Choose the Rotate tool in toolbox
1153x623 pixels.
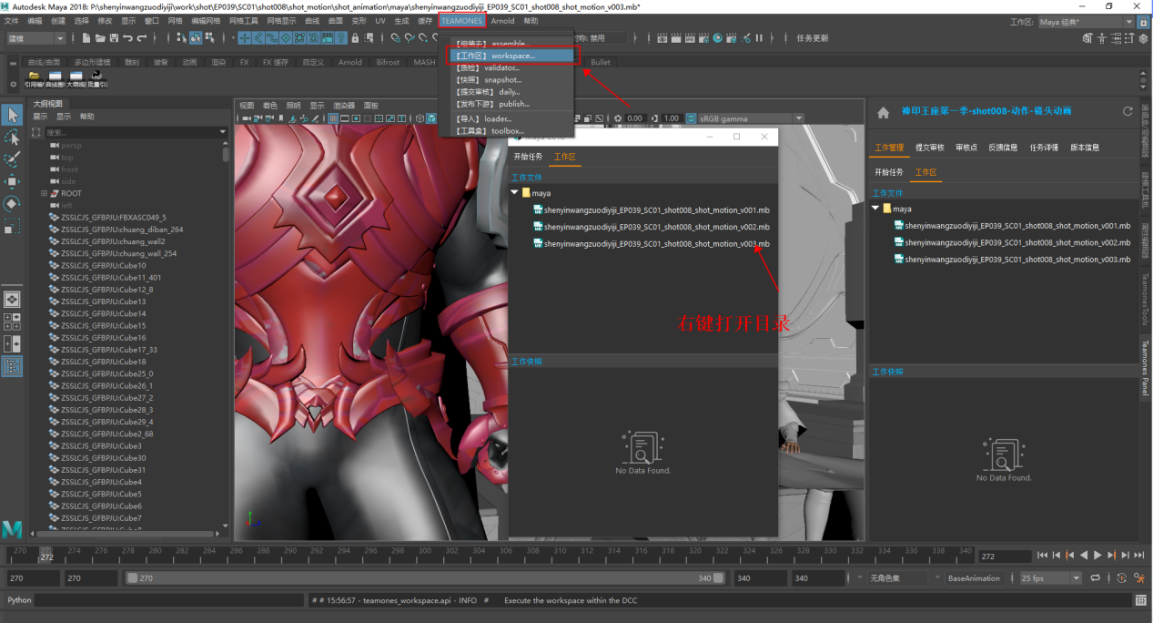click(x=12, y=203)
